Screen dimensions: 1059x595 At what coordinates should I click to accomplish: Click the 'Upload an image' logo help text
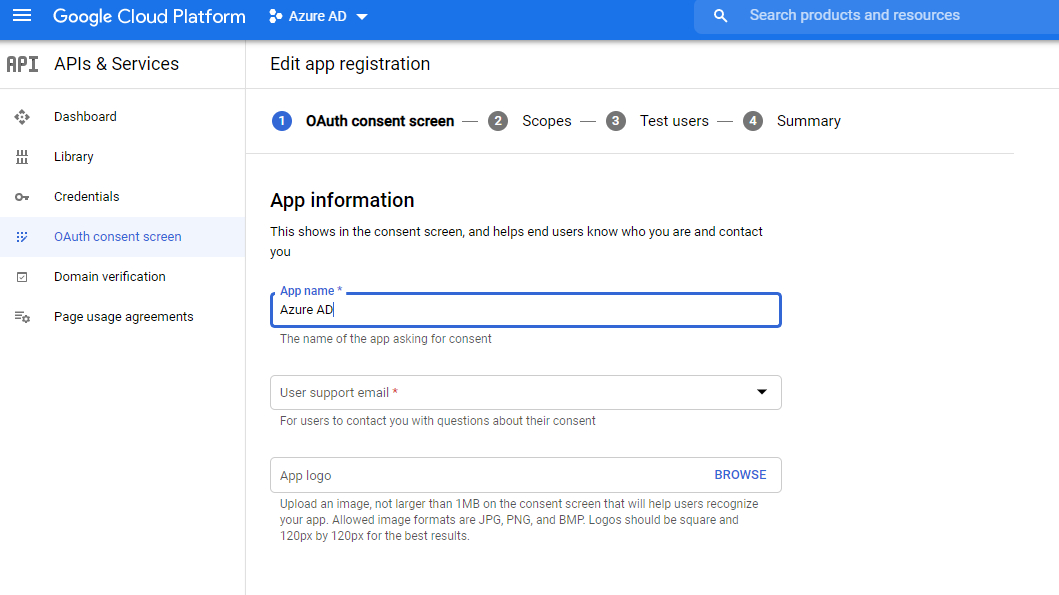[x=519, y=520]
